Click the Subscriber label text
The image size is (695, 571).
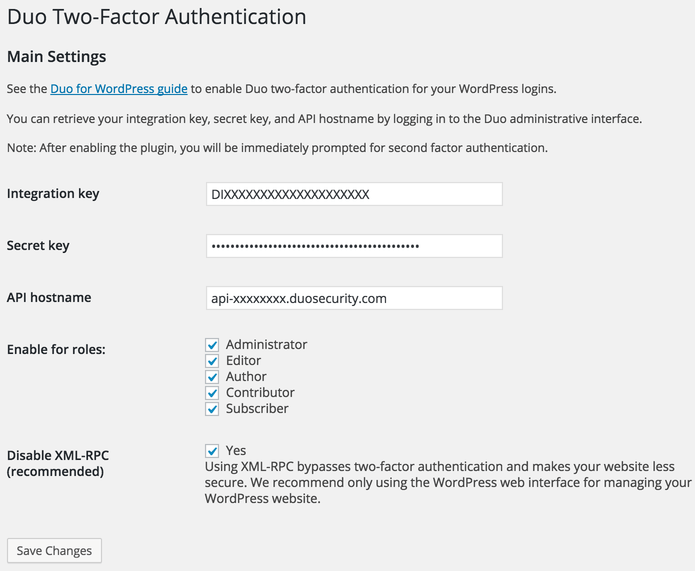click(x=257, y=408)
